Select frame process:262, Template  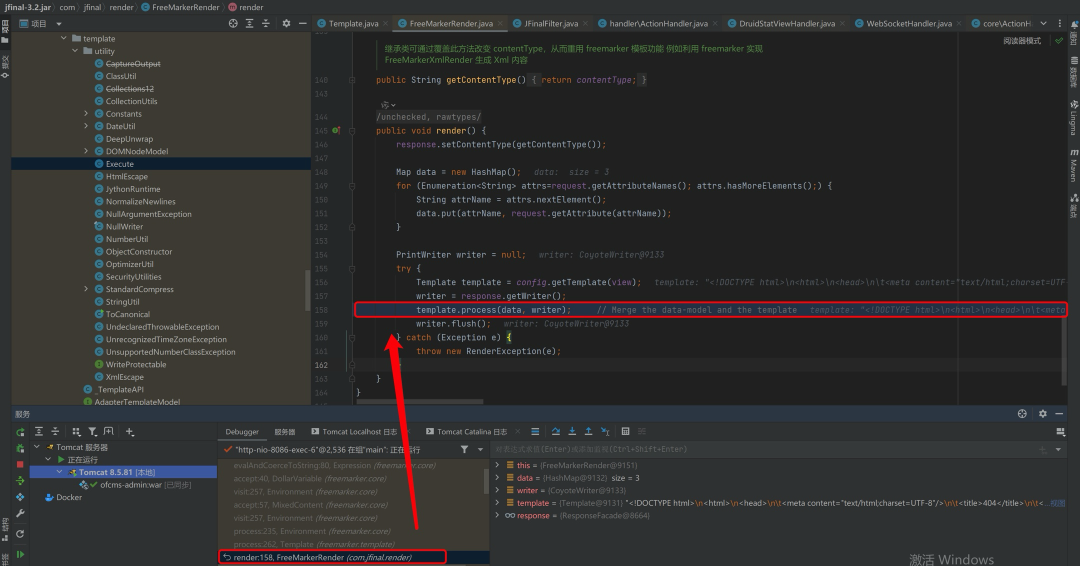click(314, 544)
